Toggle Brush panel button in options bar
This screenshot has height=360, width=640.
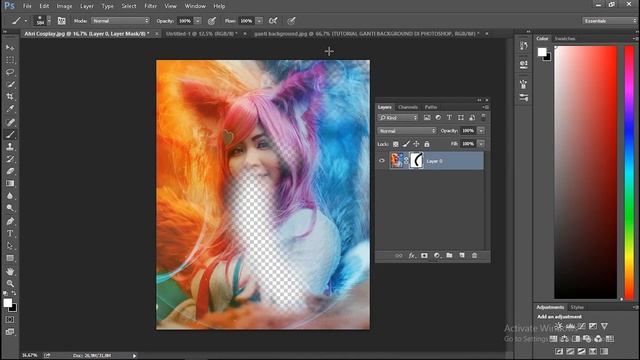pyautogui.click(x=61, y=21)
